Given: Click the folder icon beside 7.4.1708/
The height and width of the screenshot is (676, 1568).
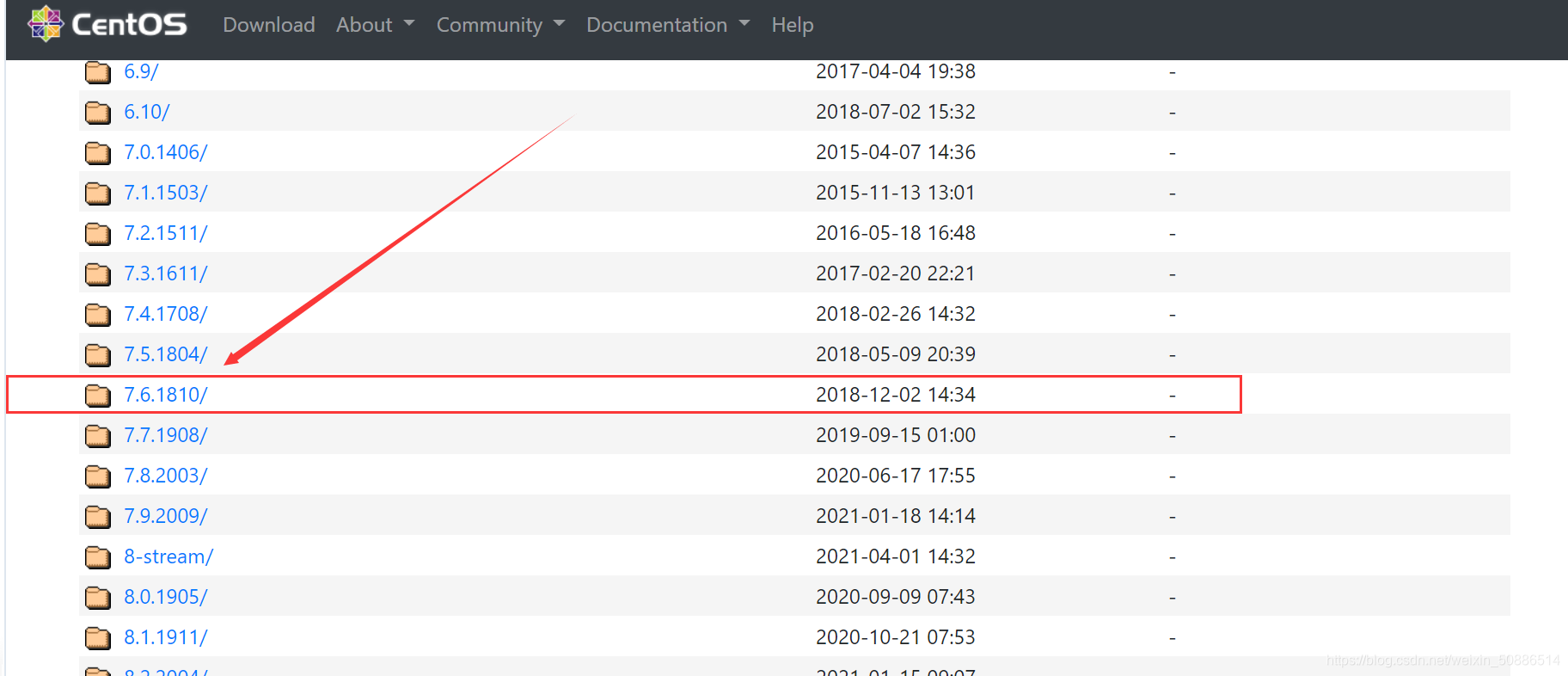Looking at the screenshot, I should (98, 315).
